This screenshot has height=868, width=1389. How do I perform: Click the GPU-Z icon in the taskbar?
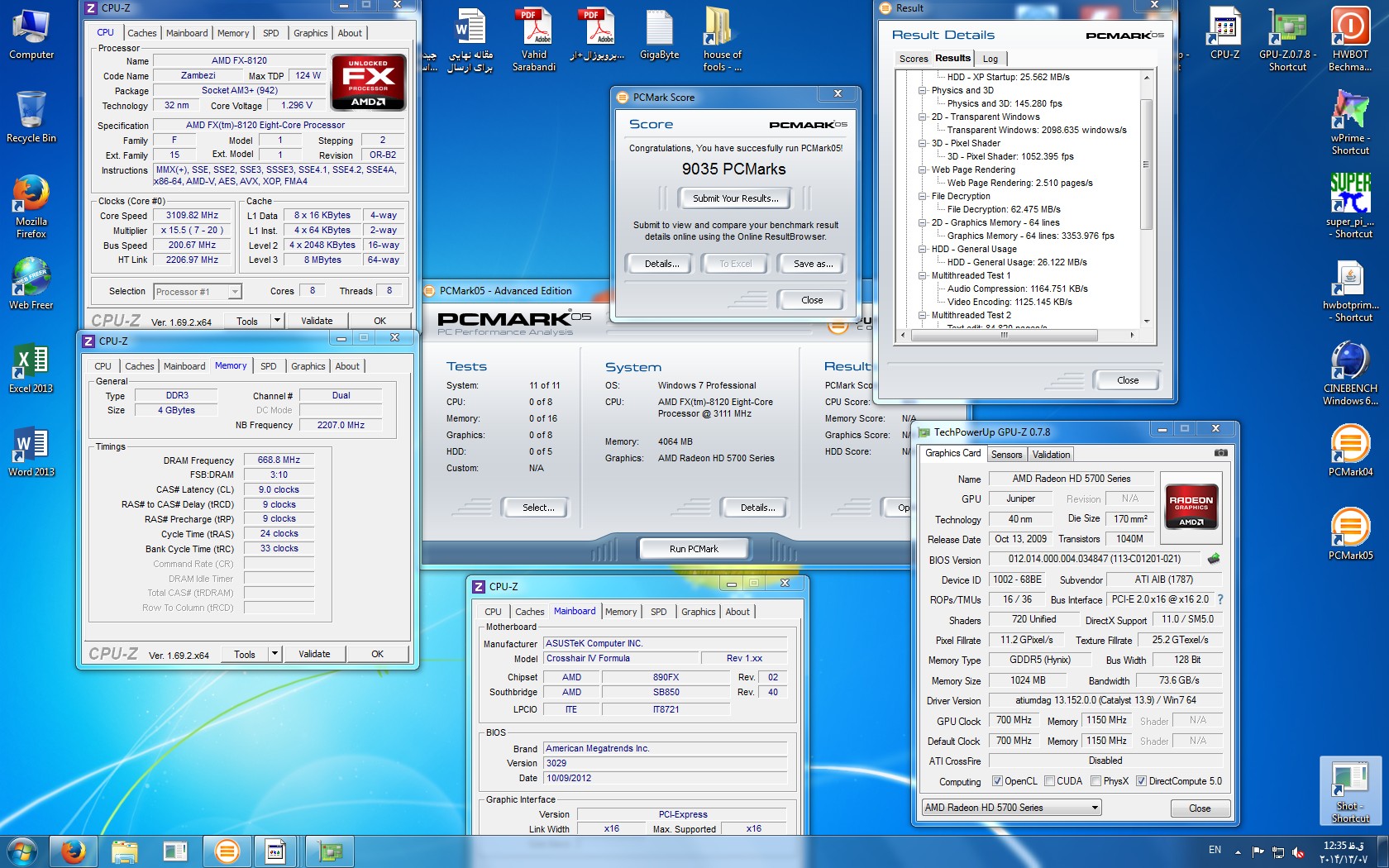(x=330, y=851)
